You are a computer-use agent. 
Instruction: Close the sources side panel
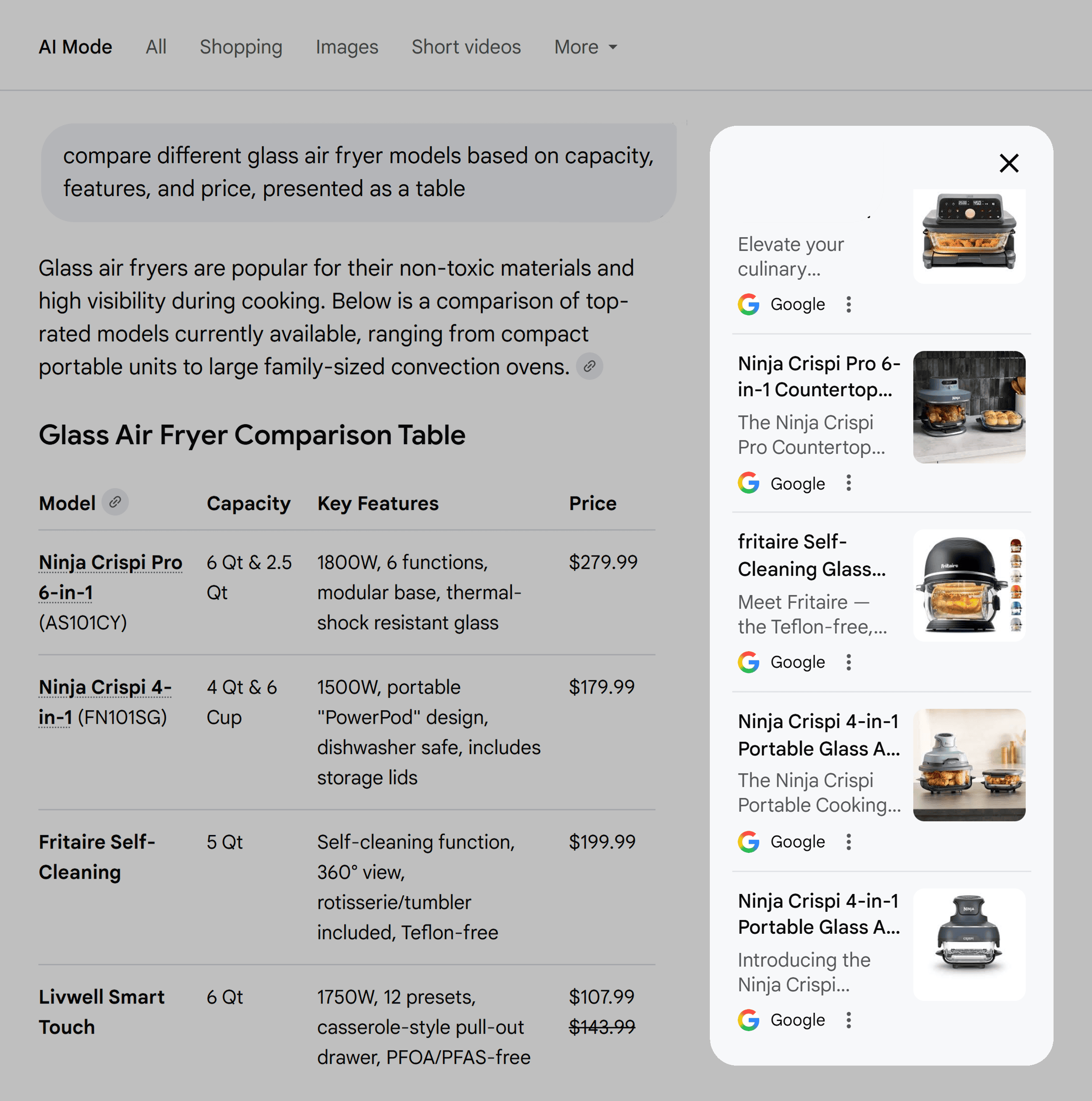pos(1009,163)
